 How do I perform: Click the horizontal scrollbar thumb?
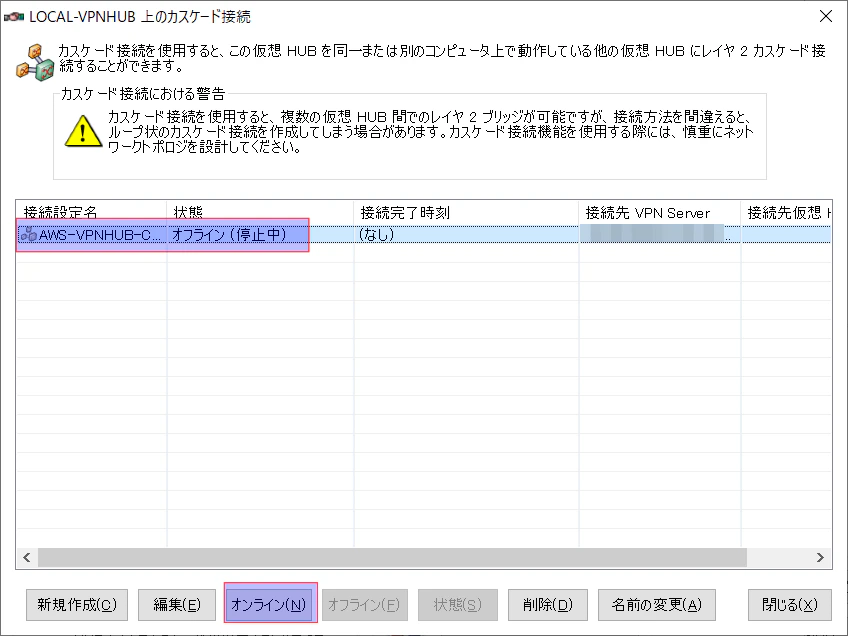[392, 558]
